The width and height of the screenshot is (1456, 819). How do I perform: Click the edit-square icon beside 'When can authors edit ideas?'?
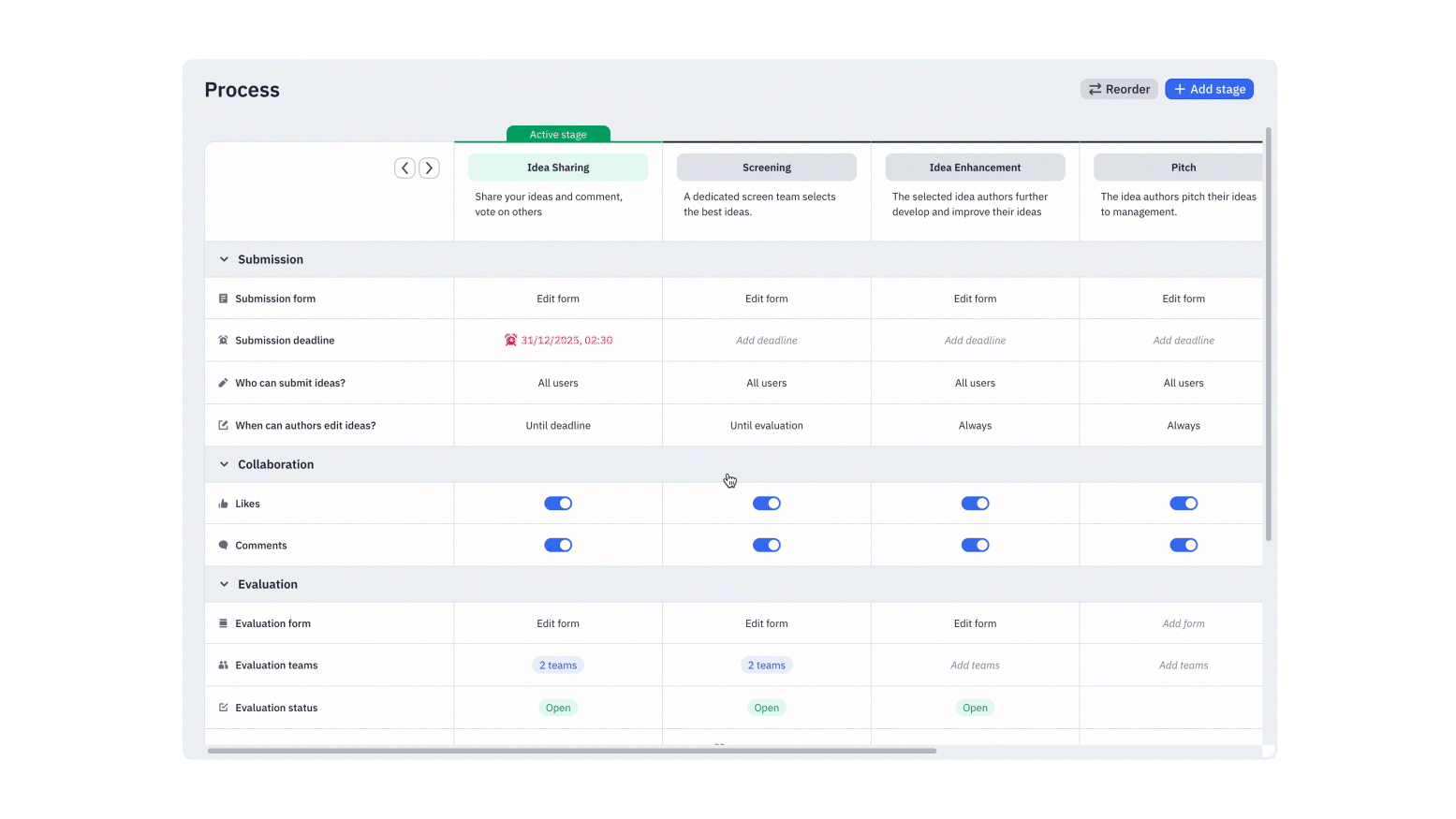(x=223, y=424)
